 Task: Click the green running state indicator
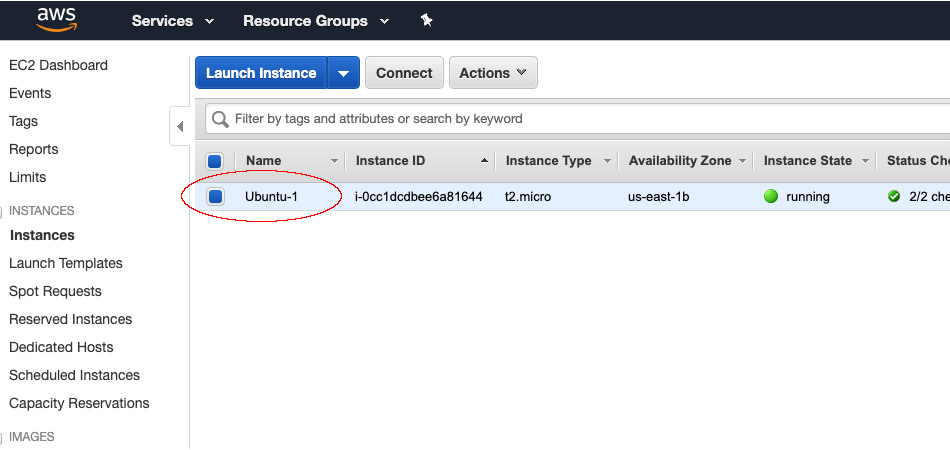point(771,197)
